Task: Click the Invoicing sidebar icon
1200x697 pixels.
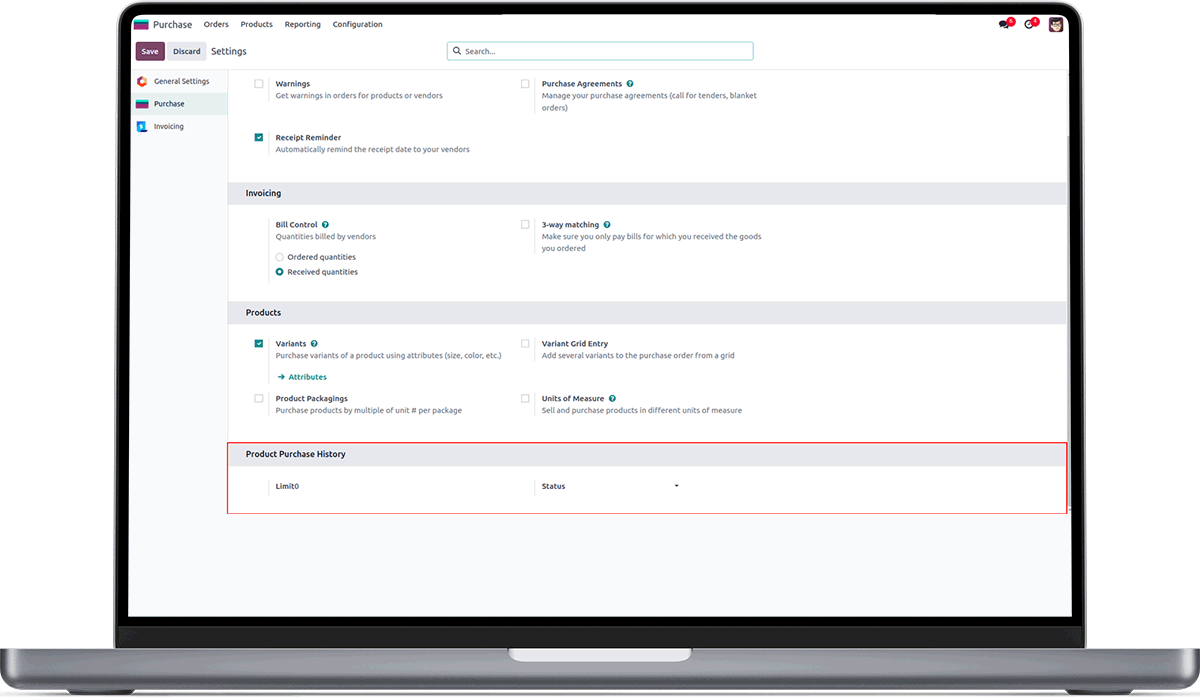Action: point(142,126)
